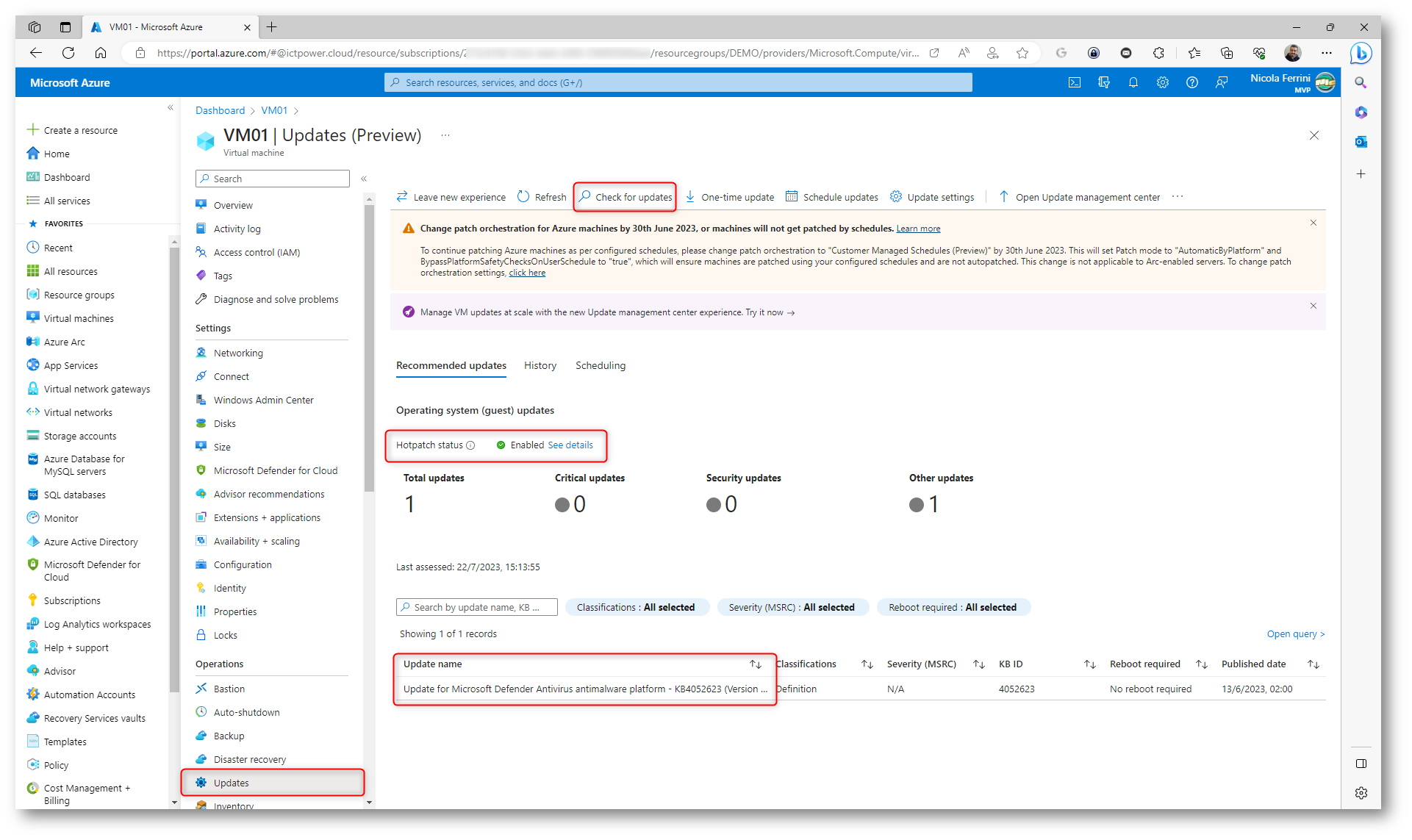1412x840 pixels.
Task: Click Open Update management center
Action: tap(1079, 197)
